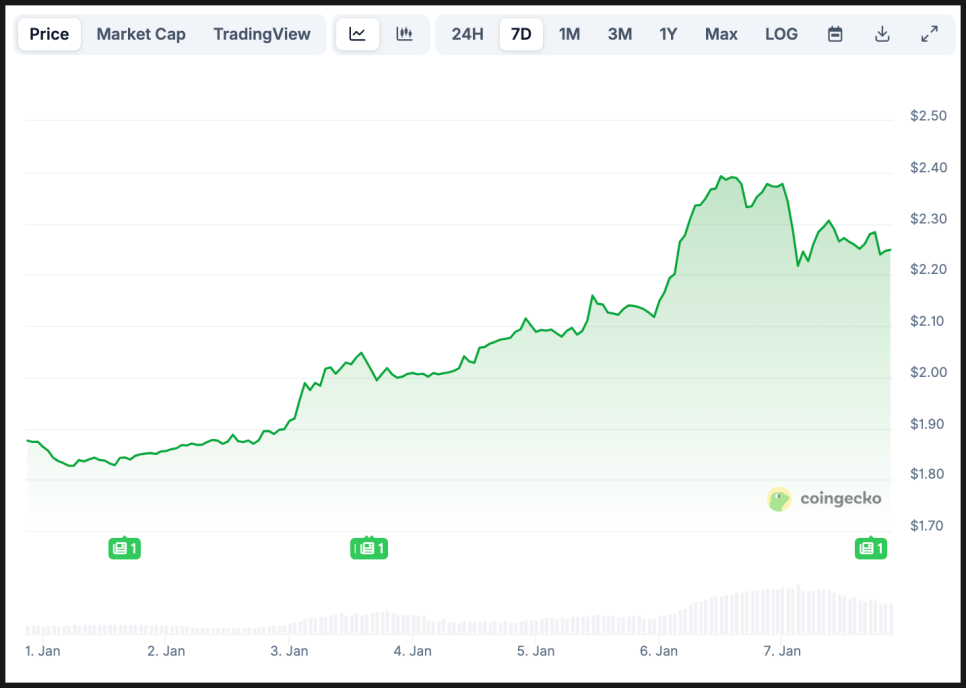Open the calendar date range picker
This screenshot has height=688, width=966.
(x=835, y=34)
